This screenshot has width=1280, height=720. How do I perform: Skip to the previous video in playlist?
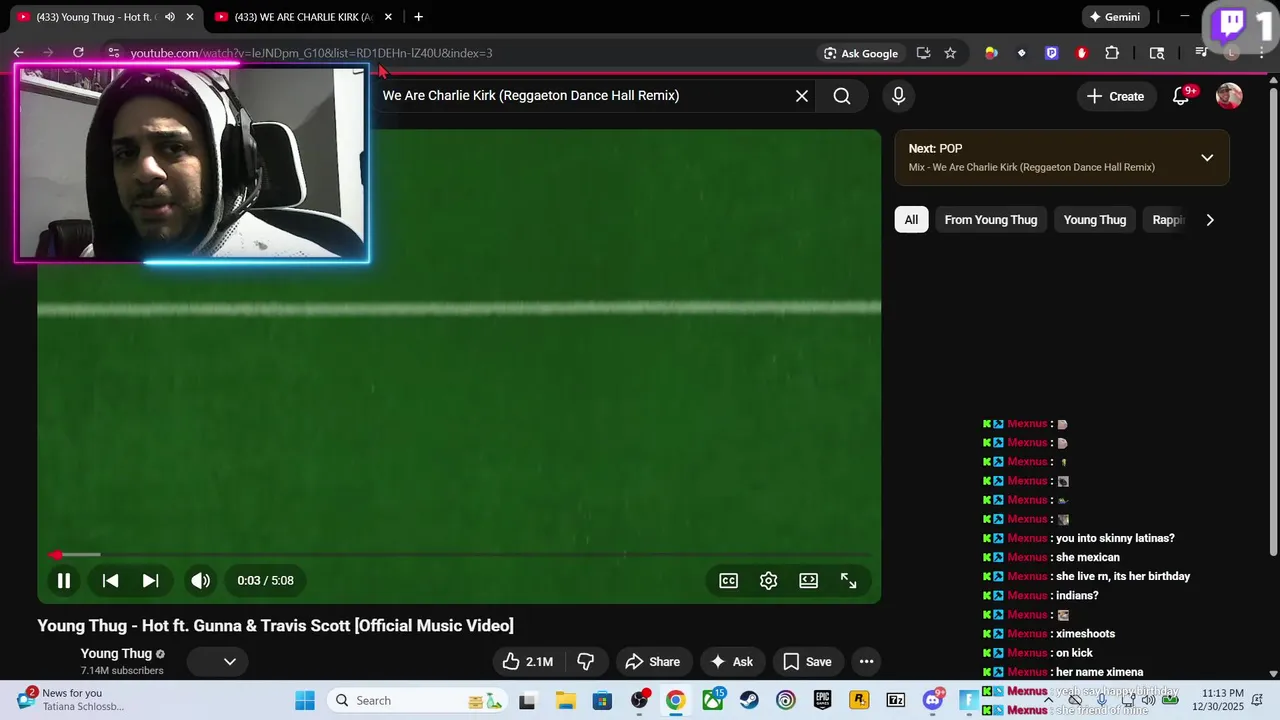pyautogui.click(x=110, y=580)
